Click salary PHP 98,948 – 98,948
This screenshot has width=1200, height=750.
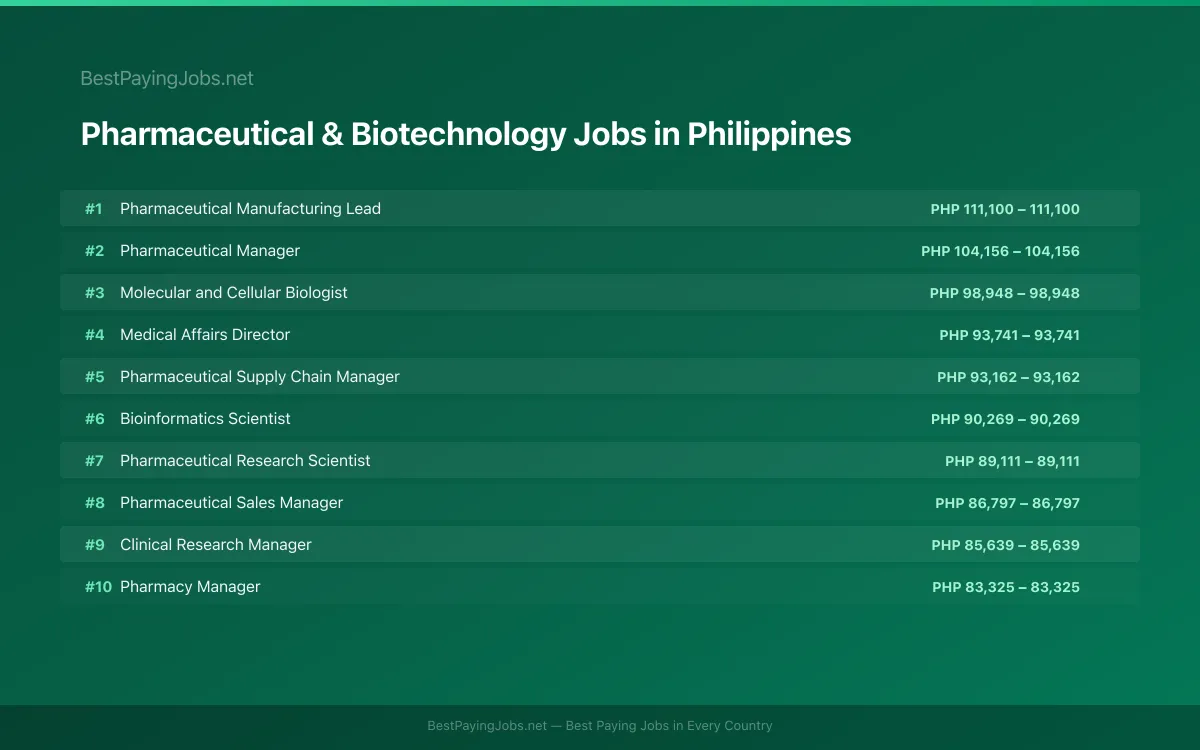tap(1005, 293)
